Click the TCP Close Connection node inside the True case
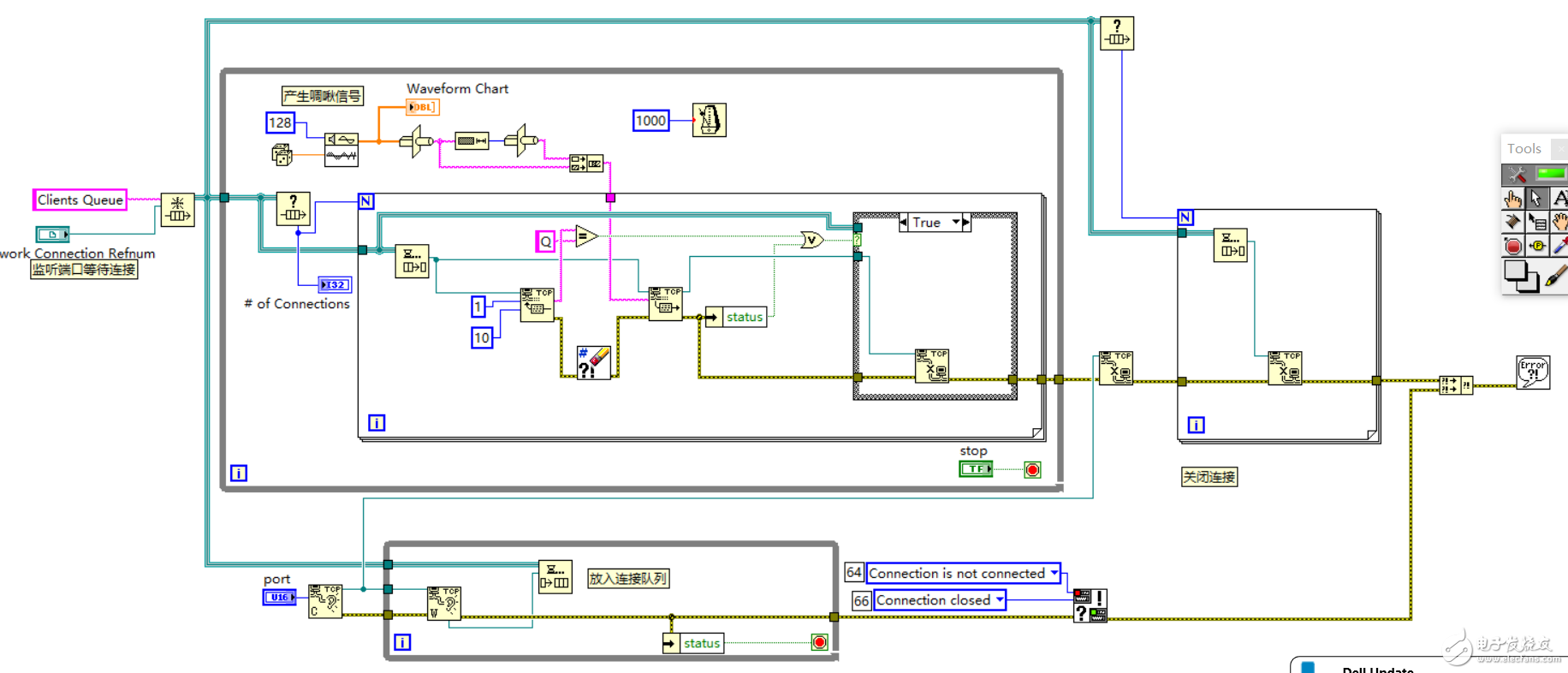Image resolution: width=1568 pixels, height=673 pixels. point(932,366)
